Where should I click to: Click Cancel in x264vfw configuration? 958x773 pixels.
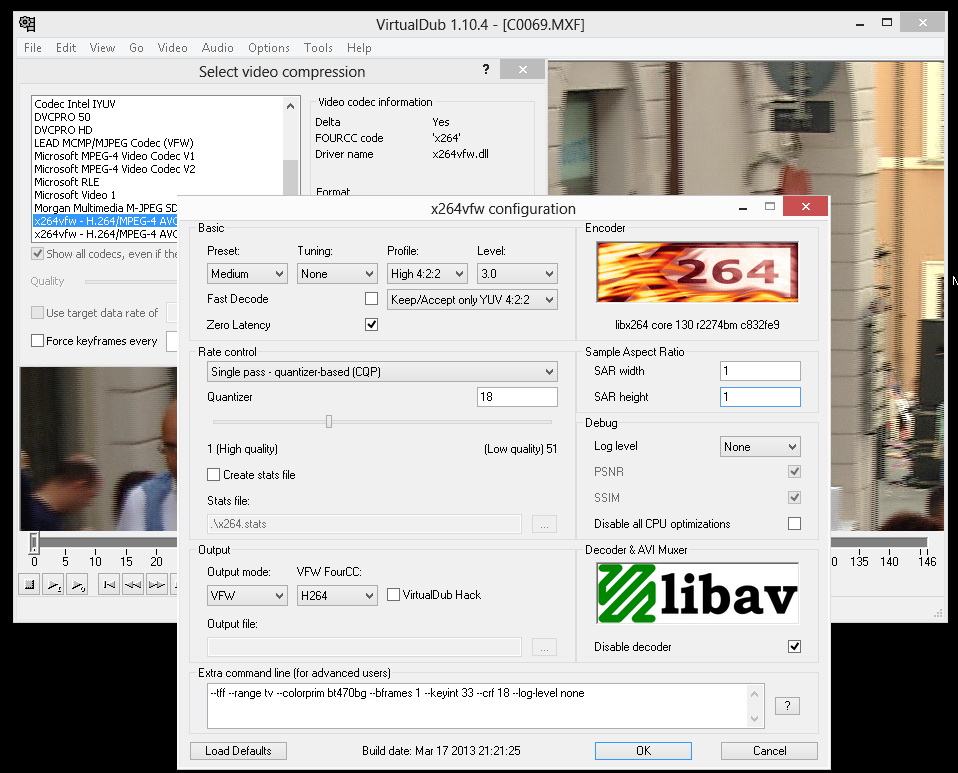(769, 751)
